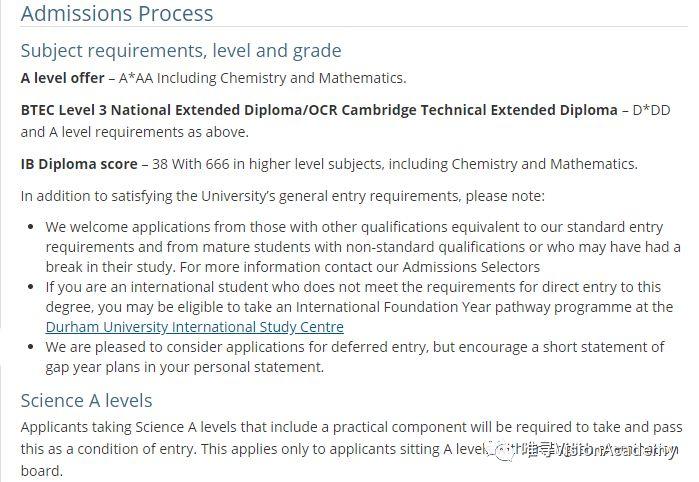Click the Applicants taking Science A levels paragraph

340,426
